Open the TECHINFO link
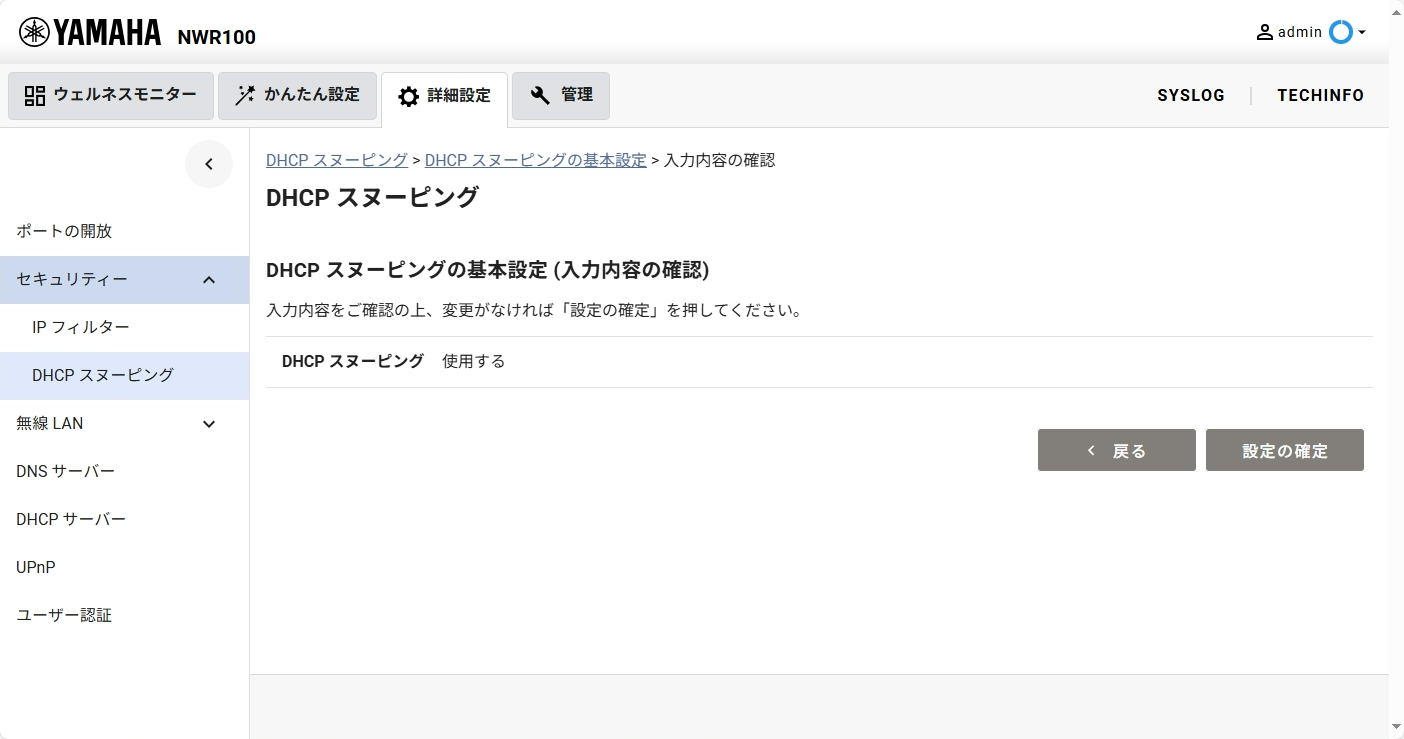 tap(1320, 96)
